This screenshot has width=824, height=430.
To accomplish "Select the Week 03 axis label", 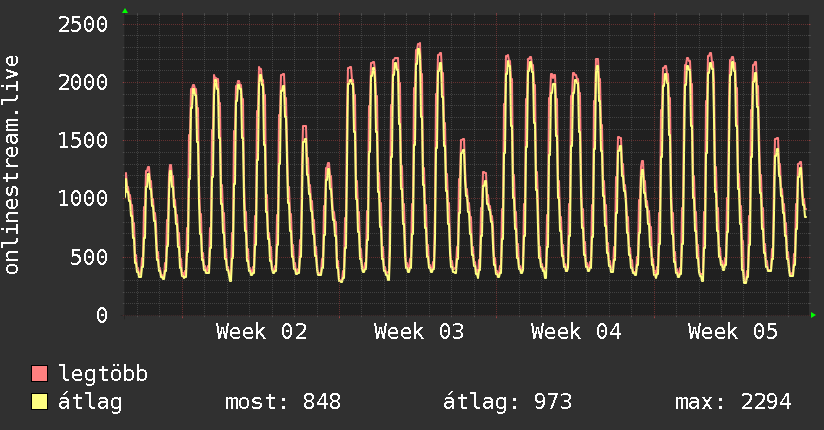I will (419, 332).
